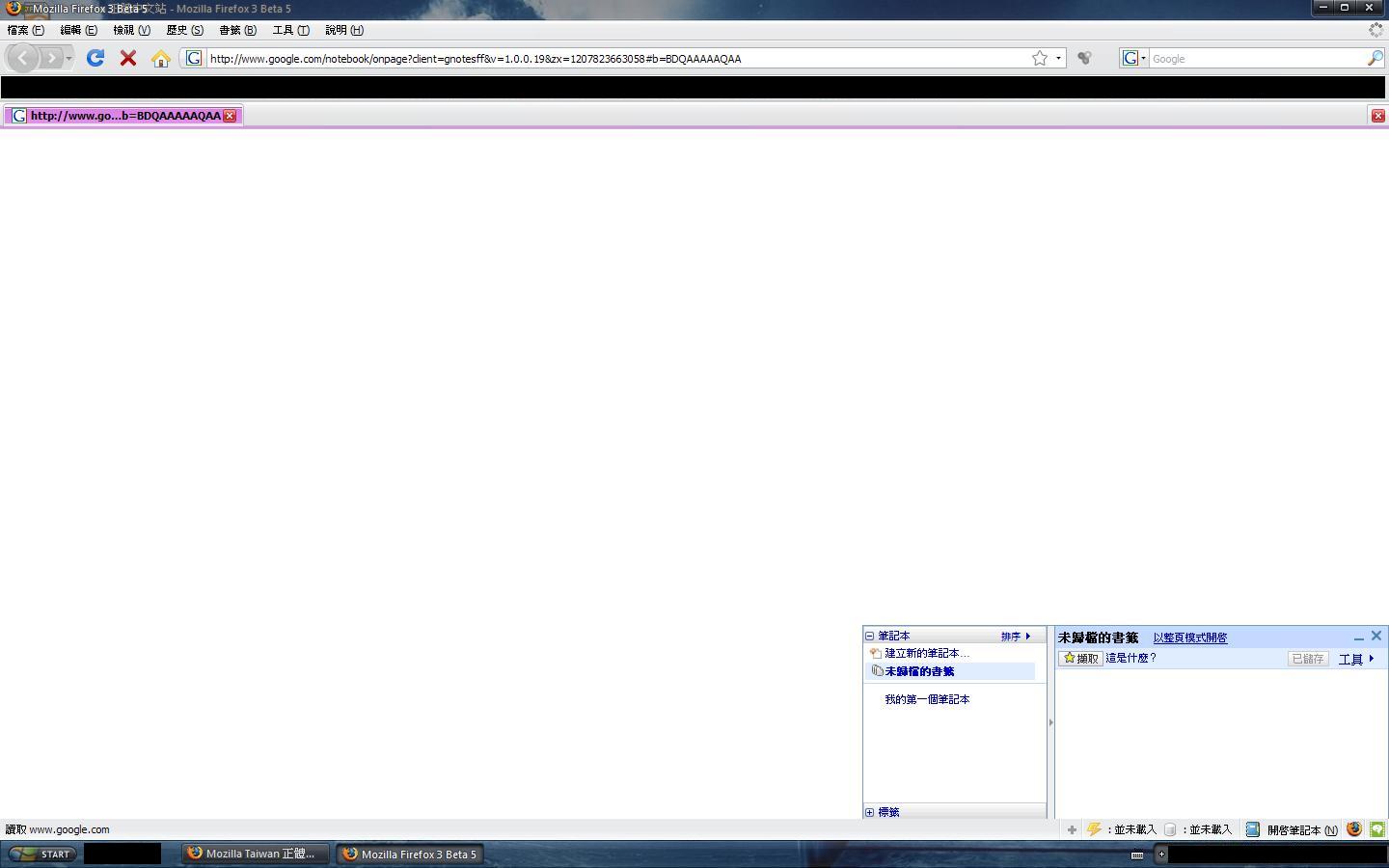Screen dimensions: 1389x868
Task: Click the magnifier search icon
Action: (1375, 59)
